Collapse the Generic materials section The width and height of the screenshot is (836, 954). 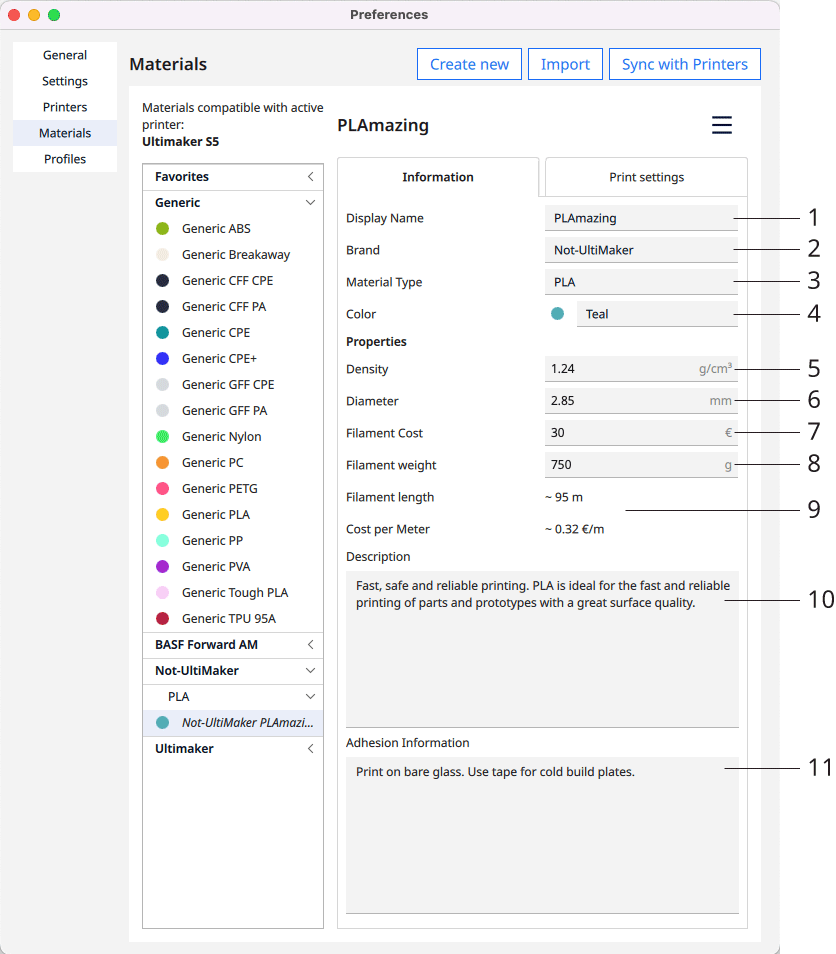click(x=310, y=203)
